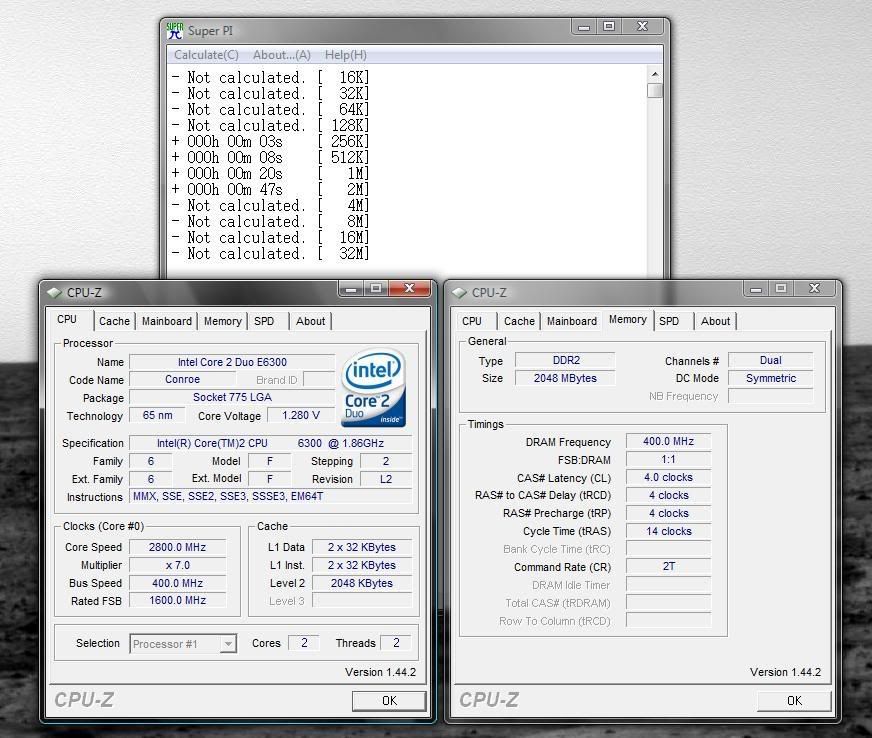Click the right CPU-Z window title icon
Screen dimensions: 872x738
click(x=459, y=293)
